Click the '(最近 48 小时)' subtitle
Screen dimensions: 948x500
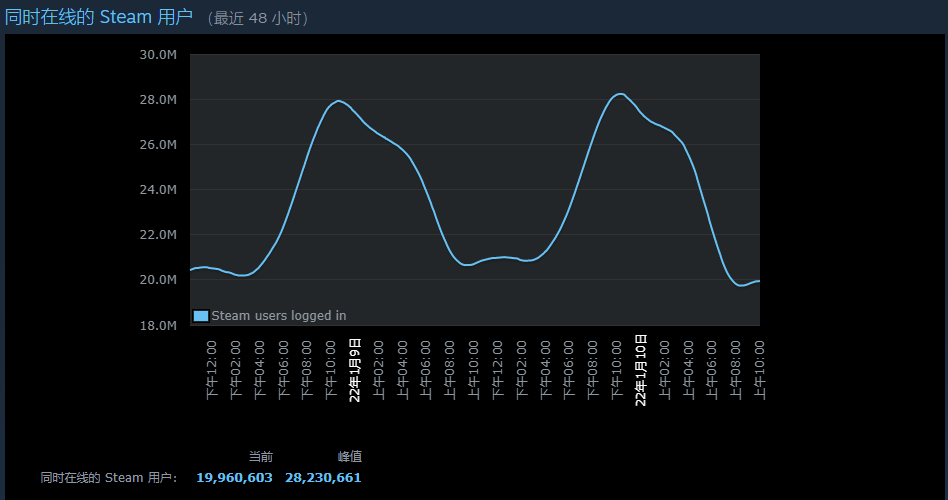[x=258, y=18]
